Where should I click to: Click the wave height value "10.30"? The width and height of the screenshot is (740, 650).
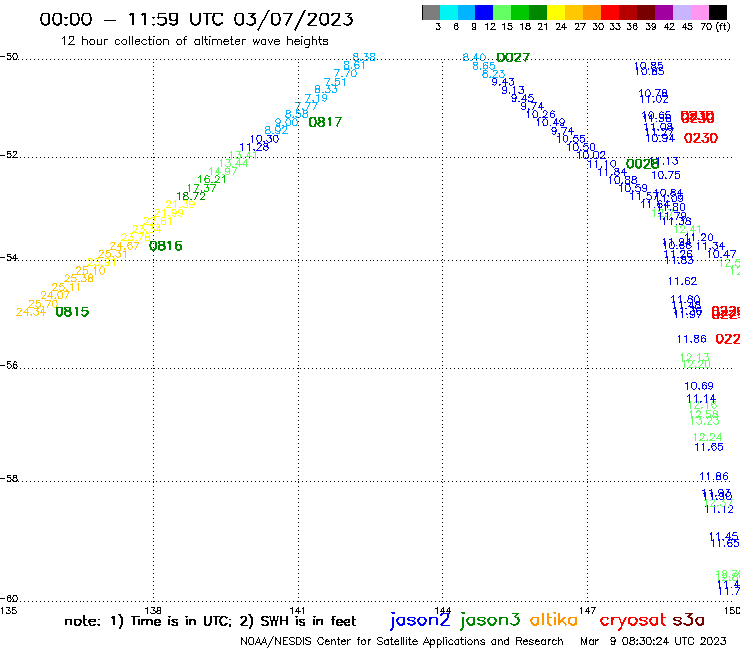[265, 140]
